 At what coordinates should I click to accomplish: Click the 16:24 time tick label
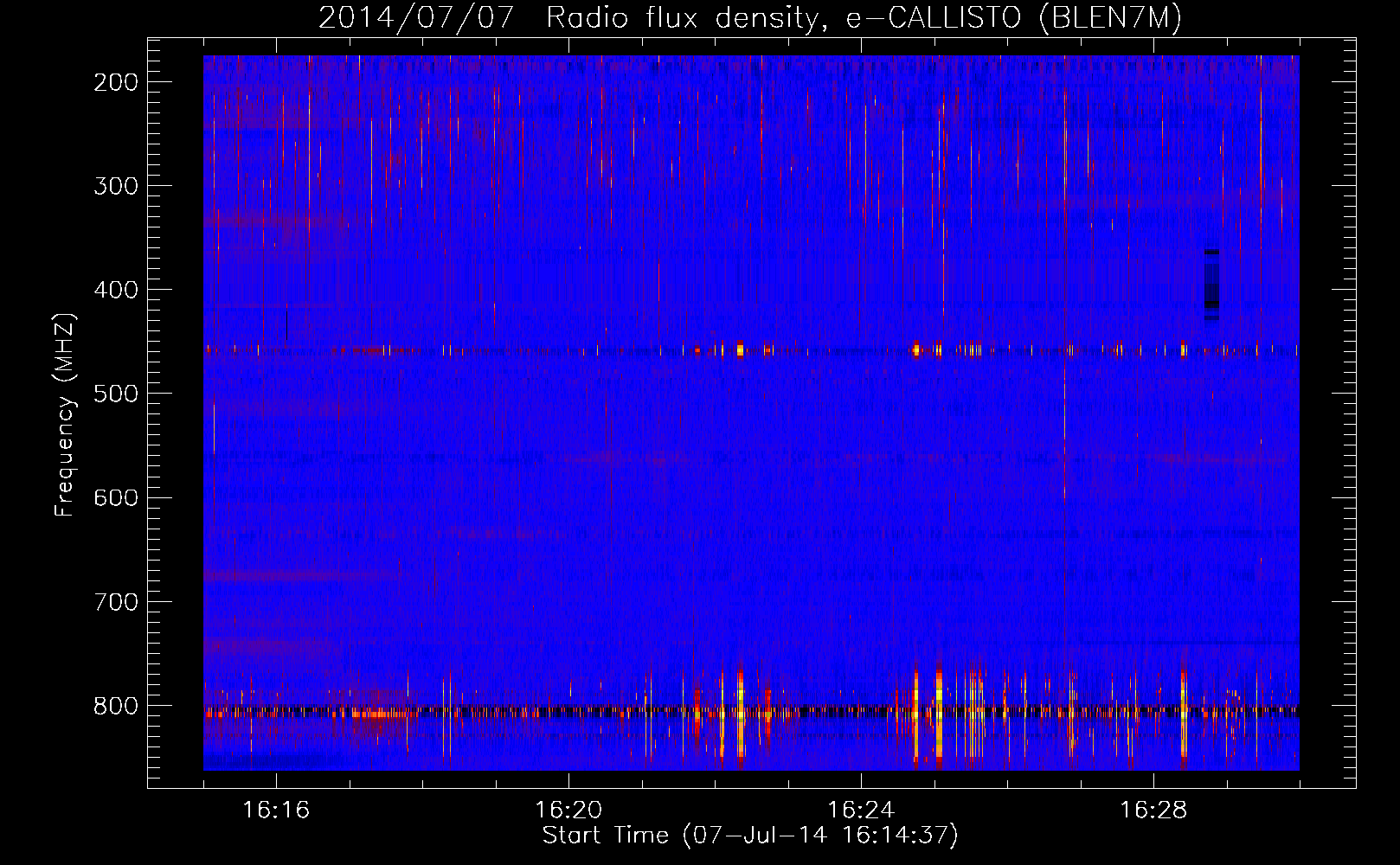(861, 811)
